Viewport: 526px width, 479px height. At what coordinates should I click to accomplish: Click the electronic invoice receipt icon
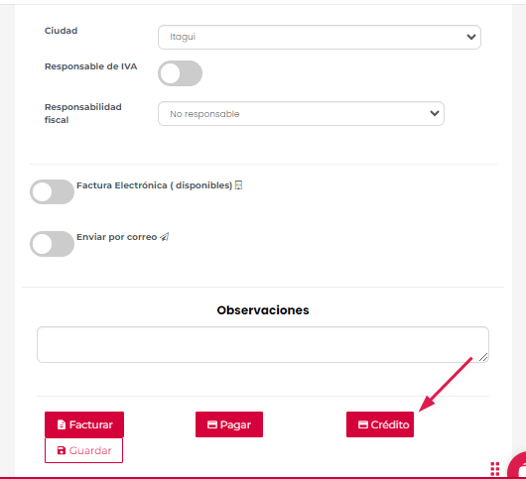pos(238,185)
